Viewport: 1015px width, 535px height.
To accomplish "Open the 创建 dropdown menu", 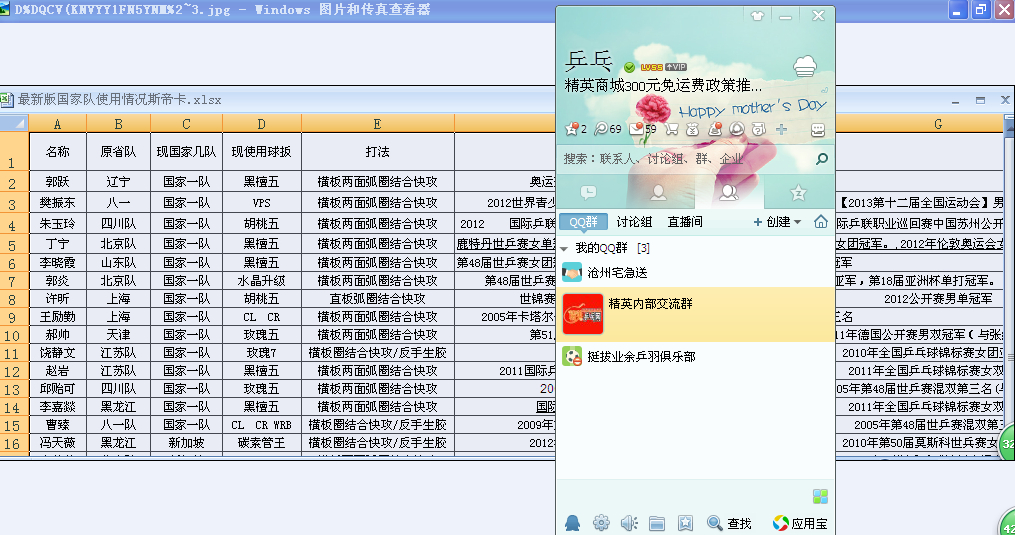I will tap(777, 222).
